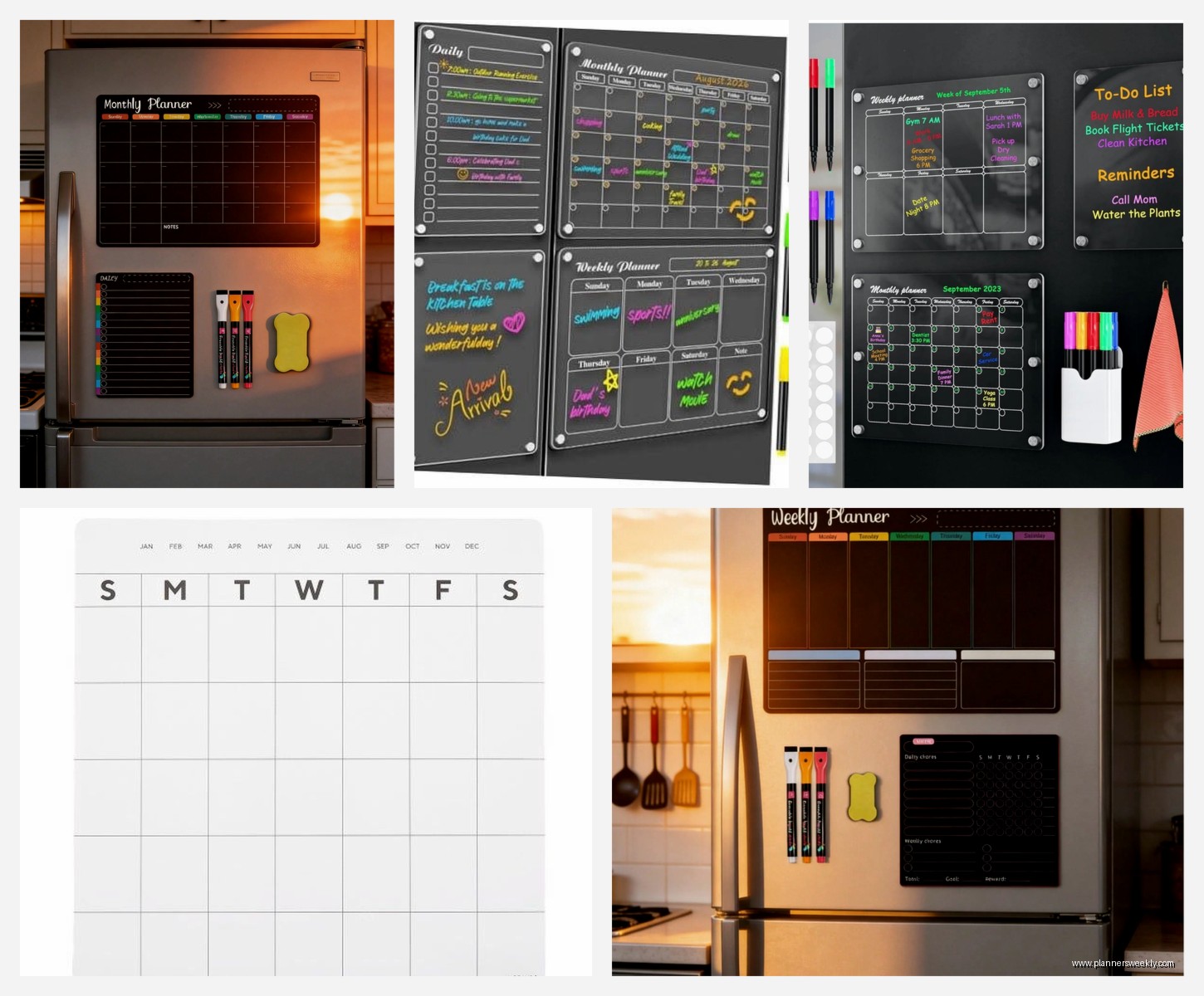Click the Notes field on the Monthly Planner

pyautogui.click(x=170, y=227)
